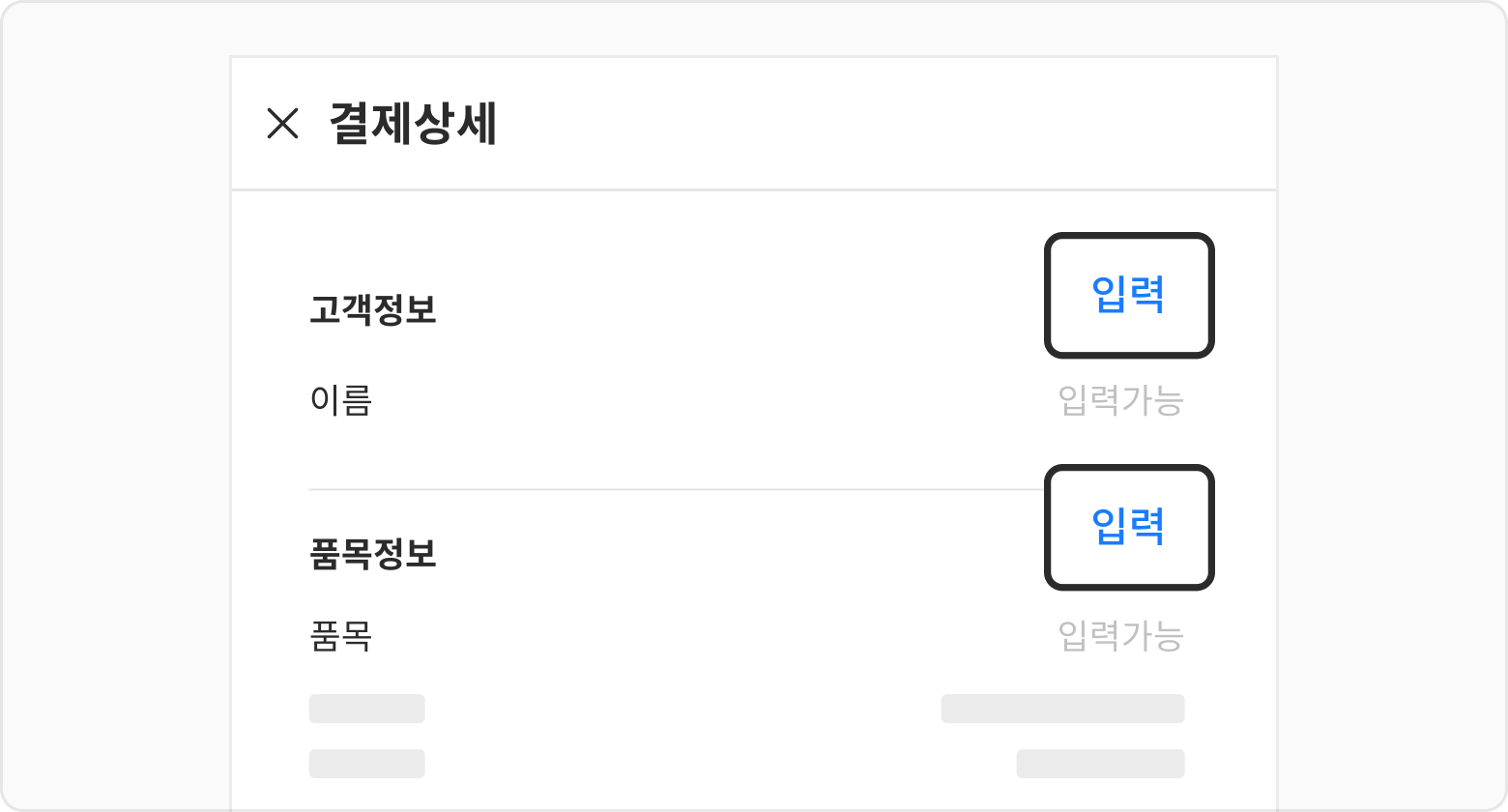Click the 품목 row label
Viewport: 1508px width, 812px height.
340,636
